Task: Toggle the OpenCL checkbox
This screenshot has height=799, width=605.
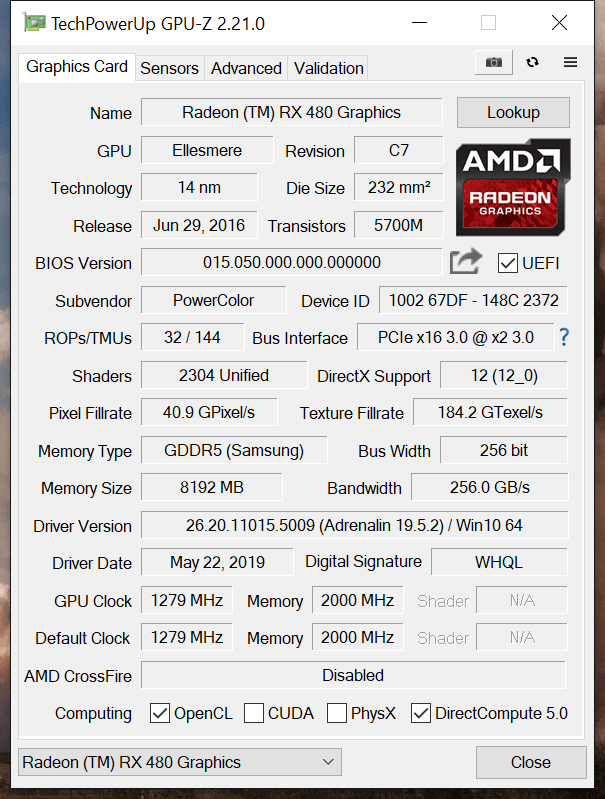Action: pos(160,713)
